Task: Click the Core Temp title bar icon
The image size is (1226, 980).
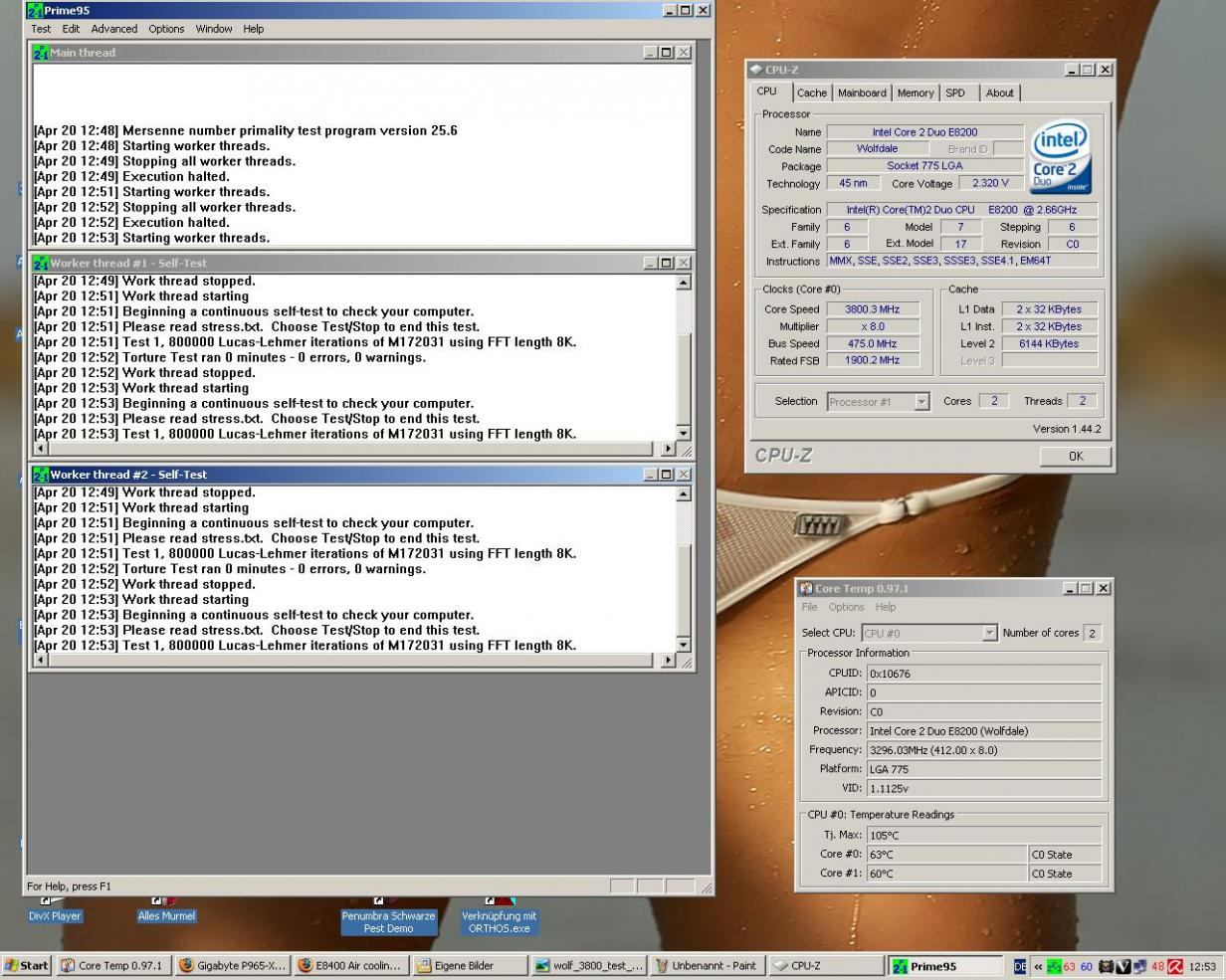Action: [806, 588]
